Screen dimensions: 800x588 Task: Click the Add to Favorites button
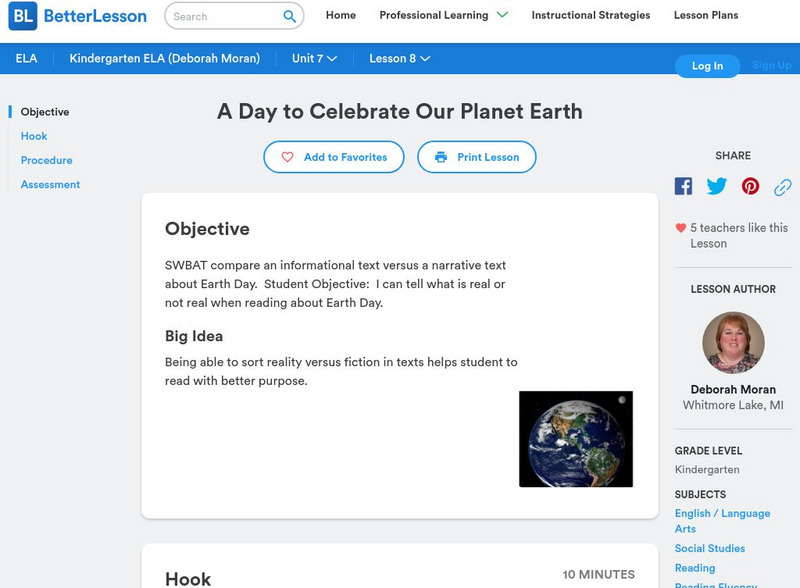[x=334, y=157]
